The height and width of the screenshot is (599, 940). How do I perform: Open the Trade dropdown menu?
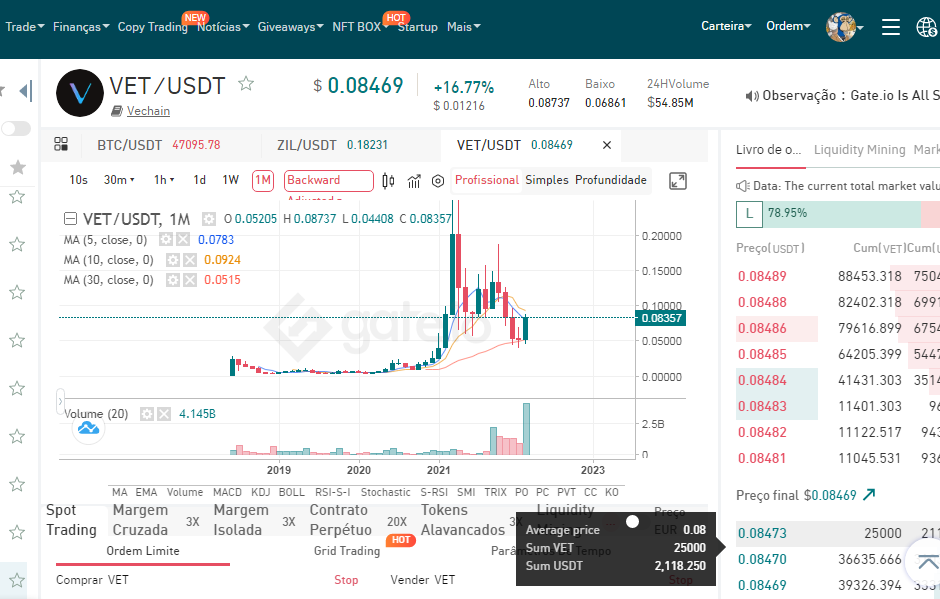pyautogui.click(x=25, y=27)
